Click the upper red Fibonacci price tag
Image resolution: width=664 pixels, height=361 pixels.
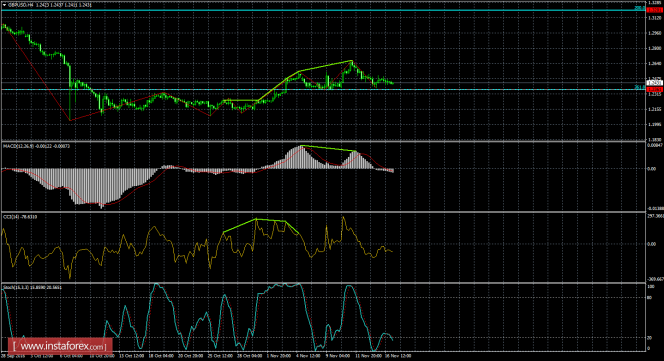point(655,9)
